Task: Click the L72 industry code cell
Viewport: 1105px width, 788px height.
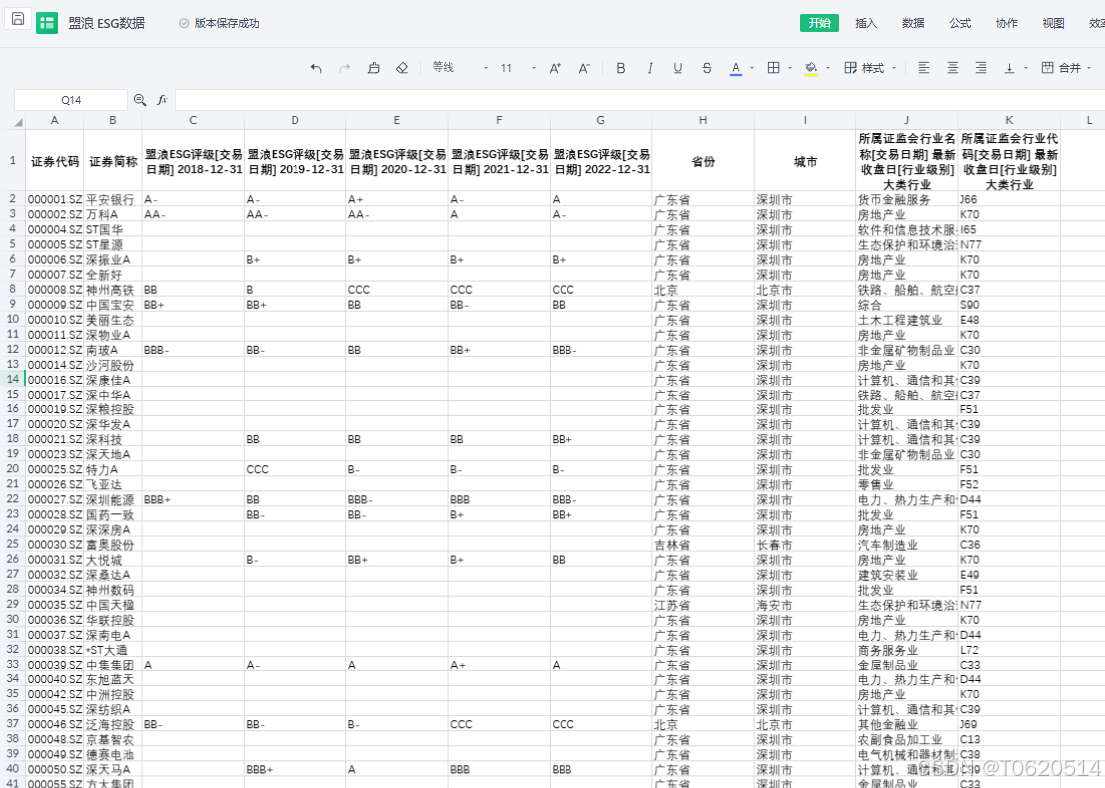Action: pos(1009,650)
